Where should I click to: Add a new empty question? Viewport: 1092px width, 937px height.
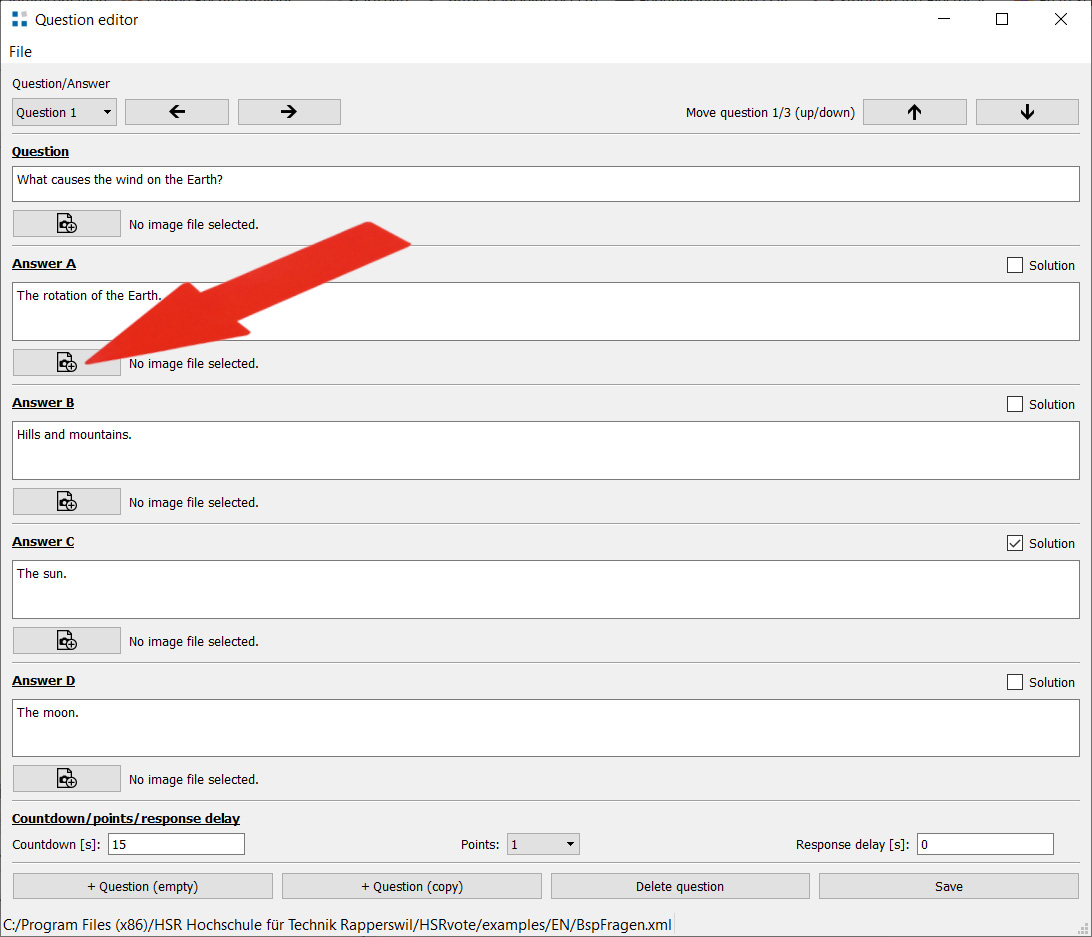[143, 886]
